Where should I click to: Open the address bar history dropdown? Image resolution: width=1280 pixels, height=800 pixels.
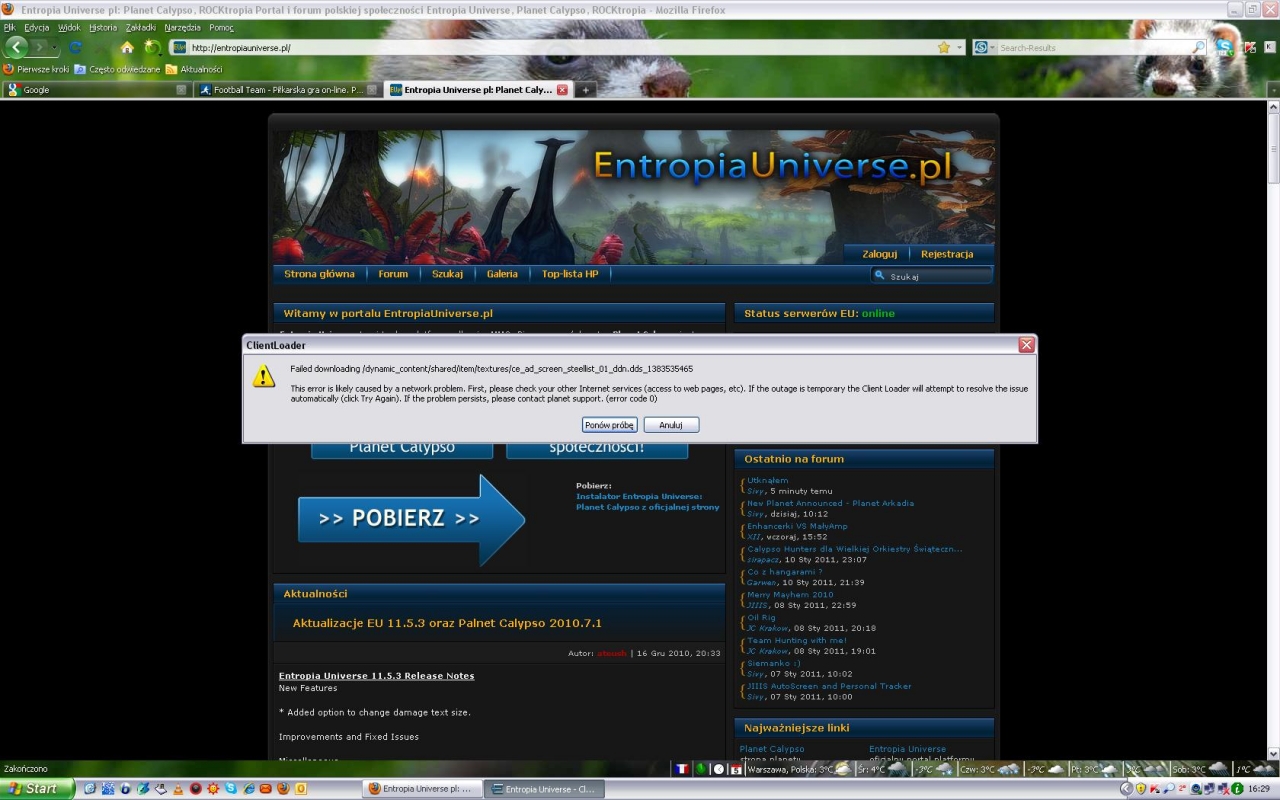(960, 47)
